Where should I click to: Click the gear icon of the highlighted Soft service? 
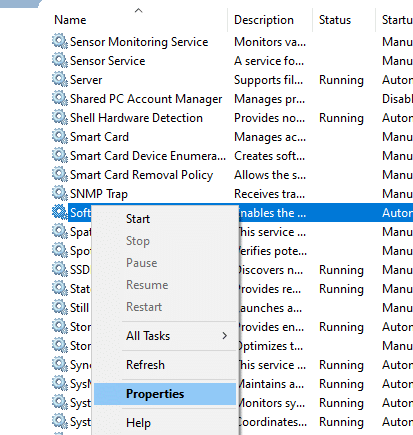[x=60, y=213]
